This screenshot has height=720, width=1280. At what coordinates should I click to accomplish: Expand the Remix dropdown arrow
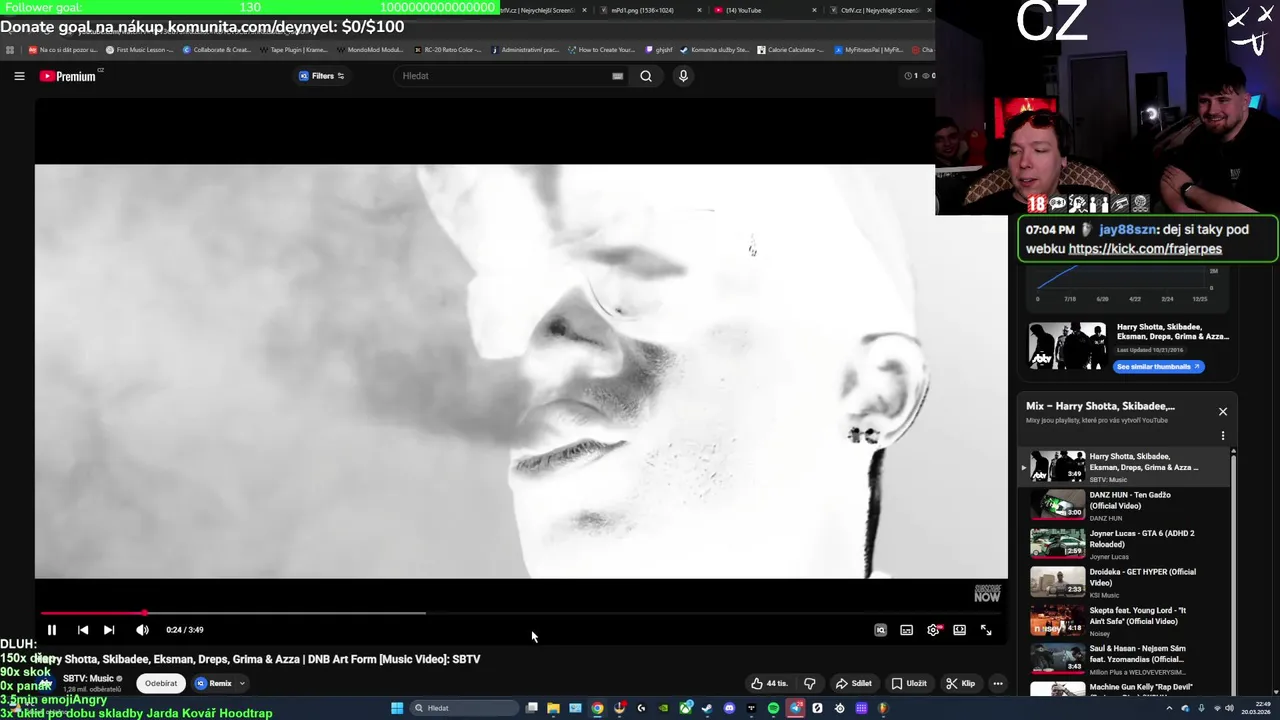click(x=242, y=683)
